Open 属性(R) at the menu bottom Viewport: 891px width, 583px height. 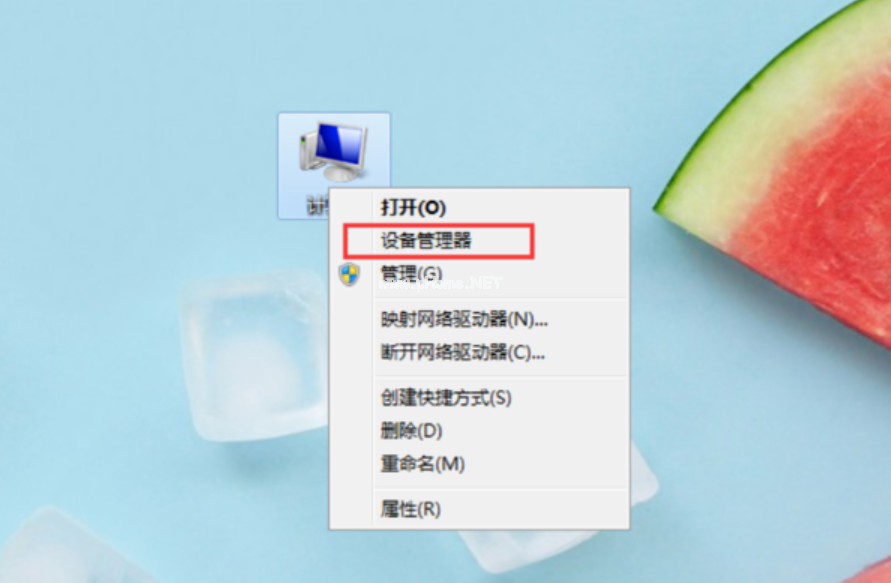point(410,509)
